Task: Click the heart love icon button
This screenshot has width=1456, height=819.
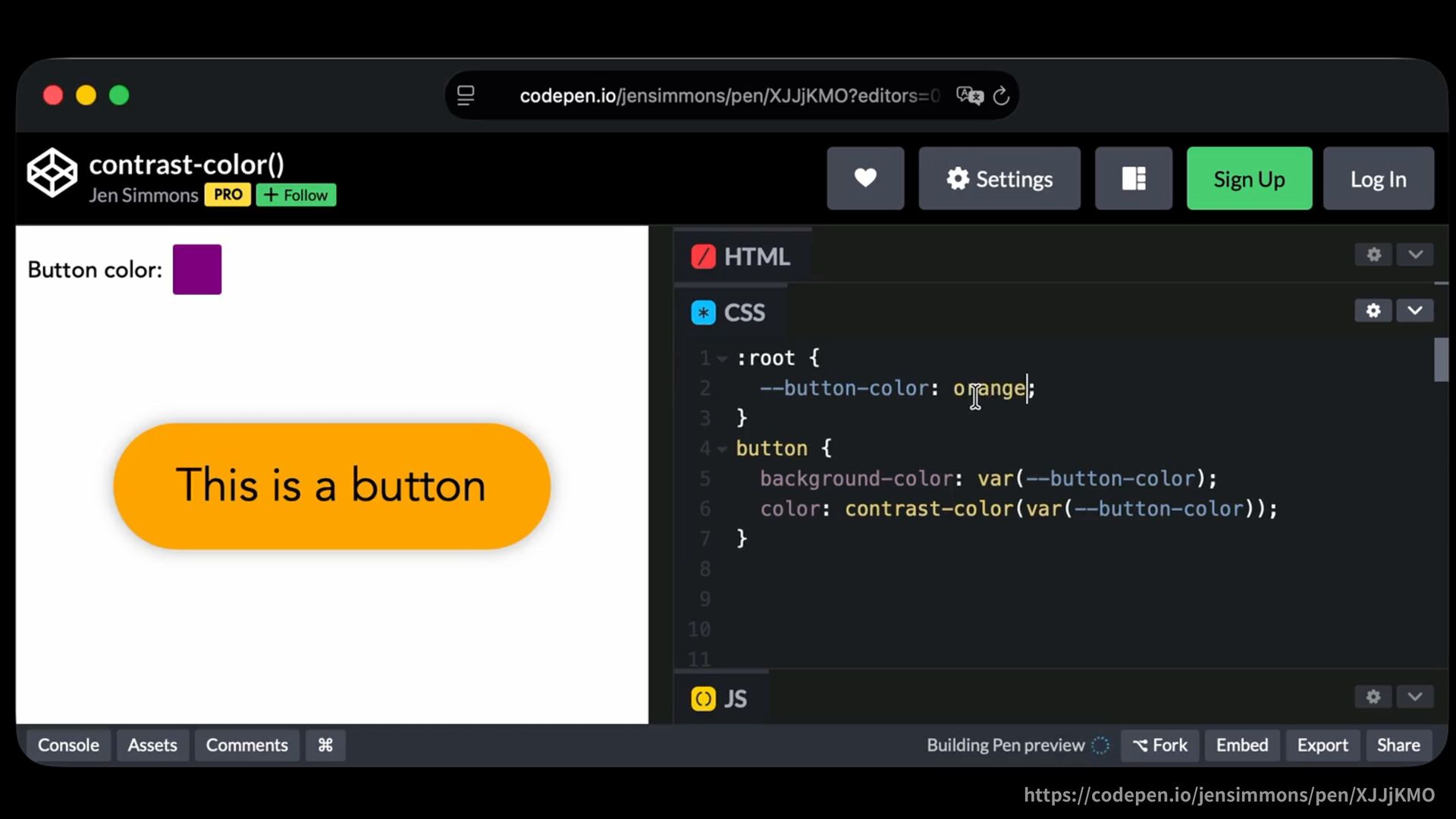Action: click(x=865, y=178)
